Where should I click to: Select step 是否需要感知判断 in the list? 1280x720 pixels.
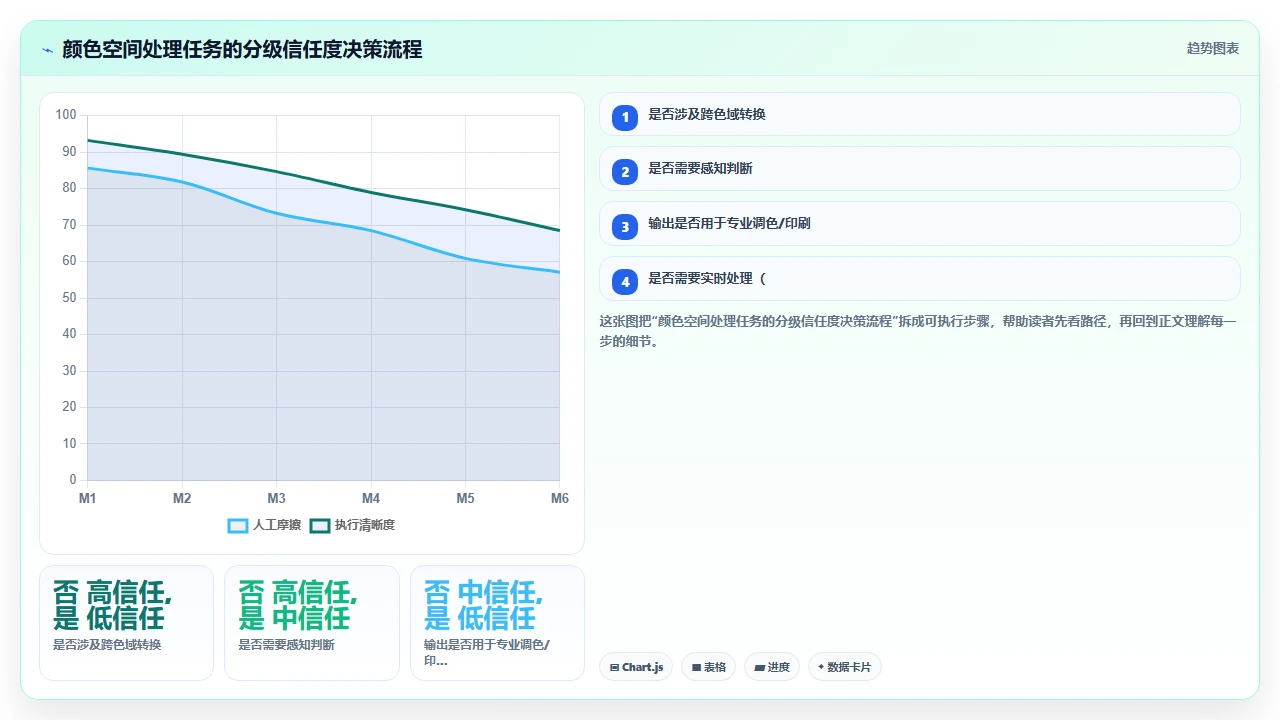point(920,169)
